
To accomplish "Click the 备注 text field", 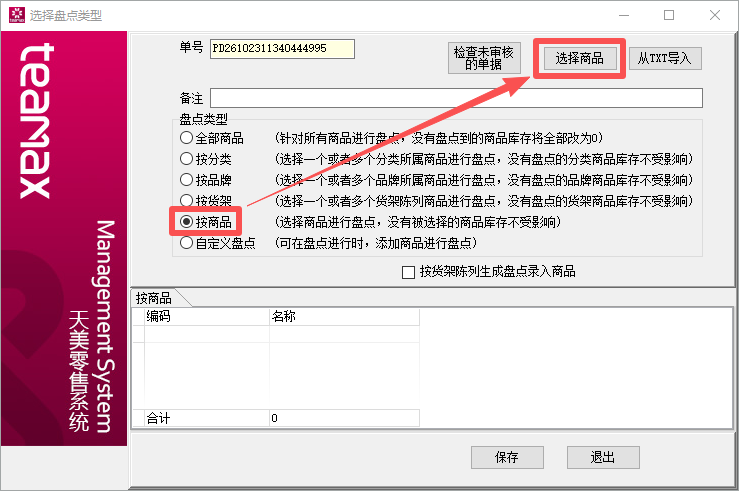I will 456,98.
